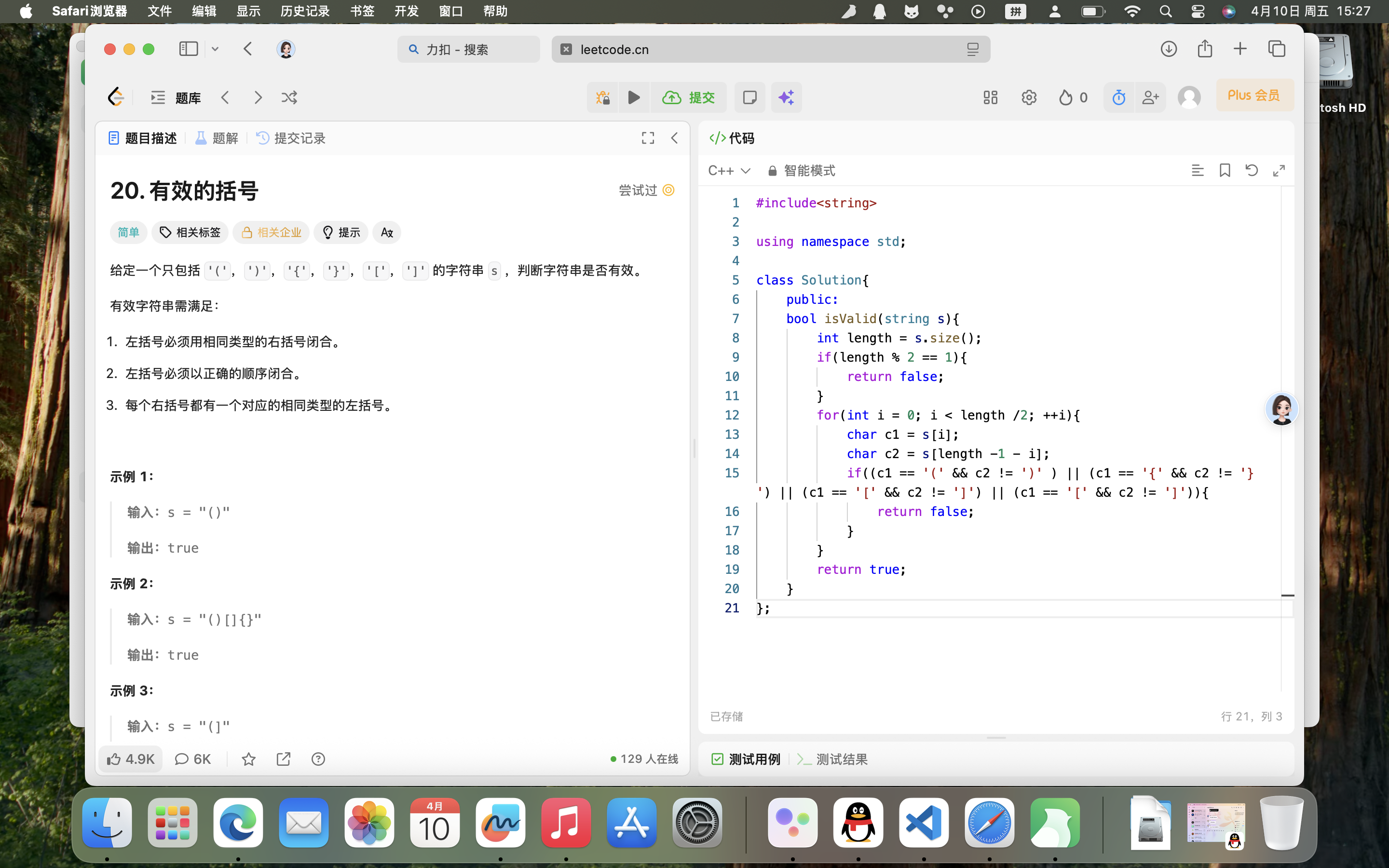This screenshot has height=868, width=1389.
Task: Open the user avatar profile menu
Action: [x=1189, y=97]
